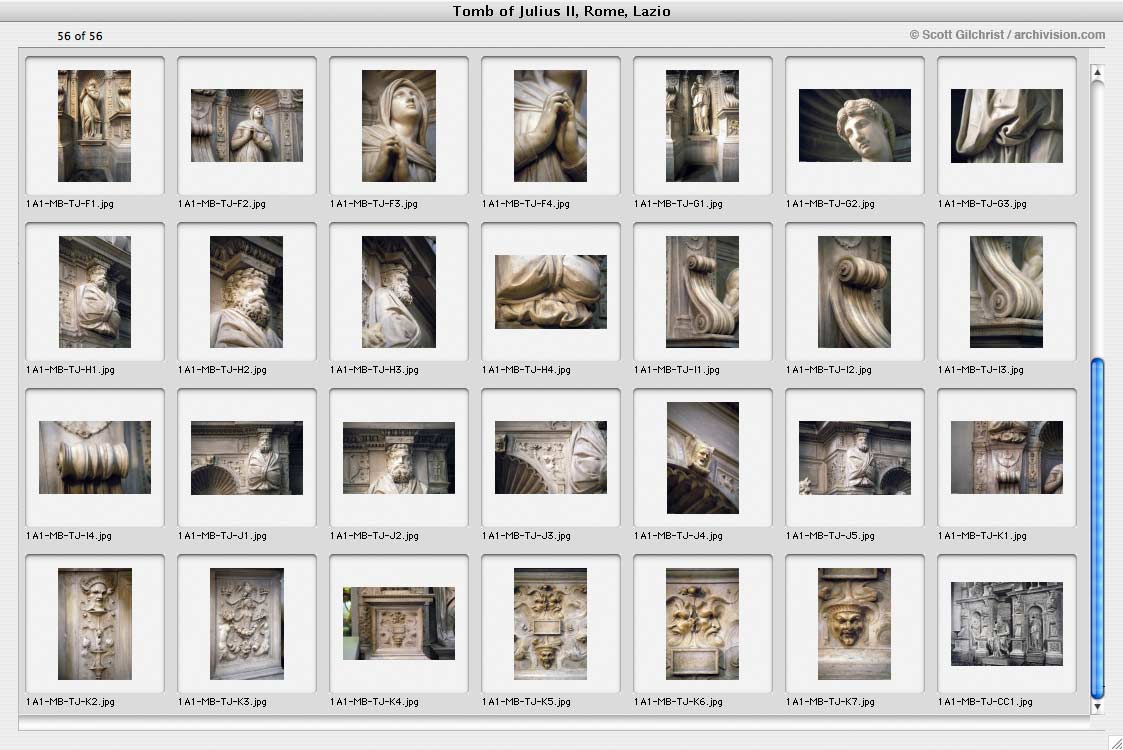Select thumbnail 1A1-MB-TJ-F3.jpg
Screen dimensions: 1123x750
pyautogui.click(x=399, y=125)
